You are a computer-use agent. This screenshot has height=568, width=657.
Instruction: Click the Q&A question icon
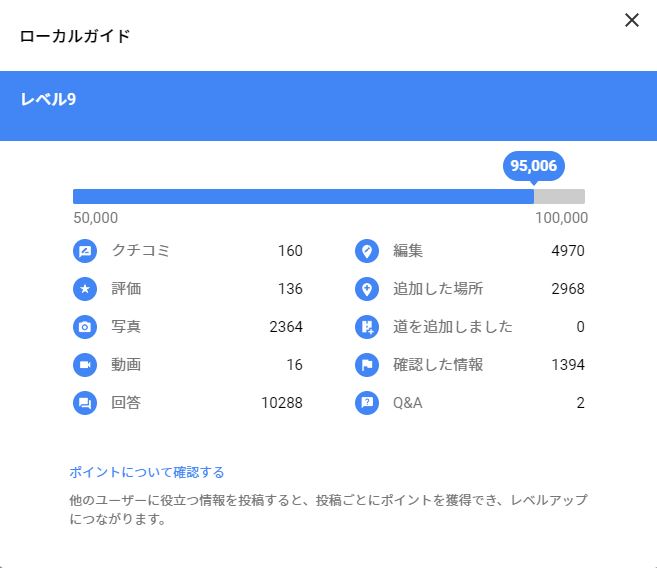point(367,403)
